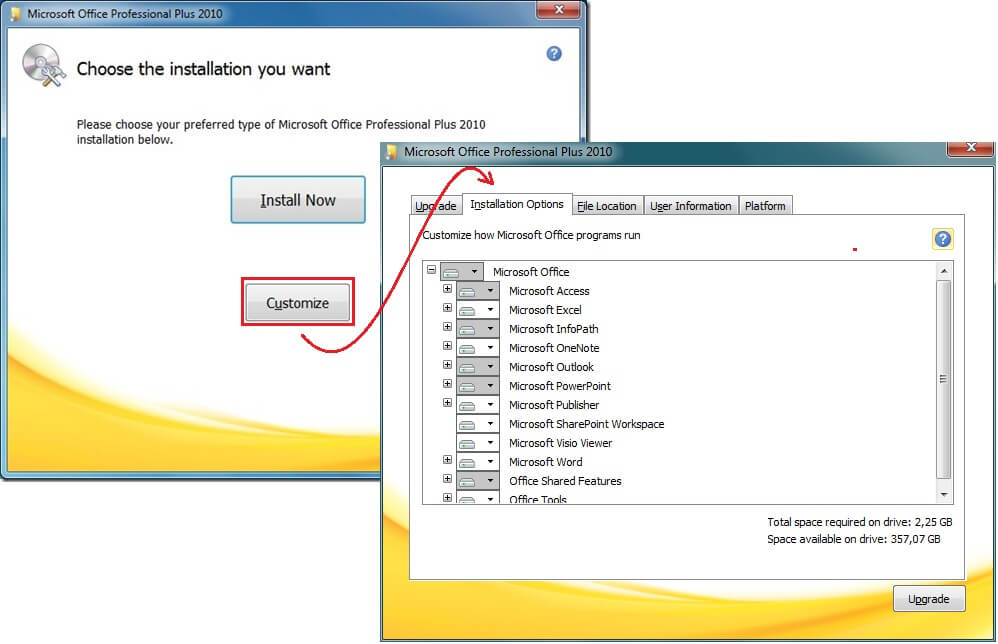Open install-state dropdown for Microsoft Excel

(x=477, y=310)
